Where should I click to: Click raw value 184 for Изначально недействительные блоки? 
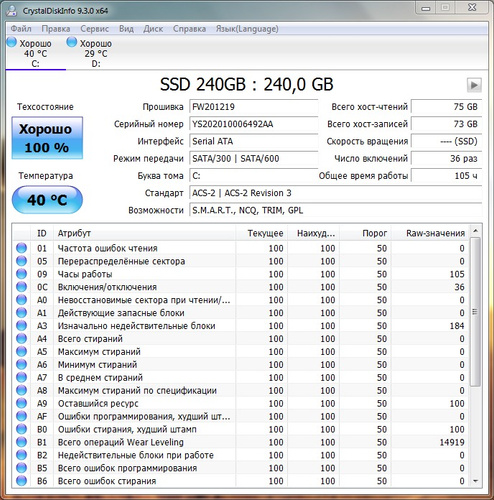457,326
